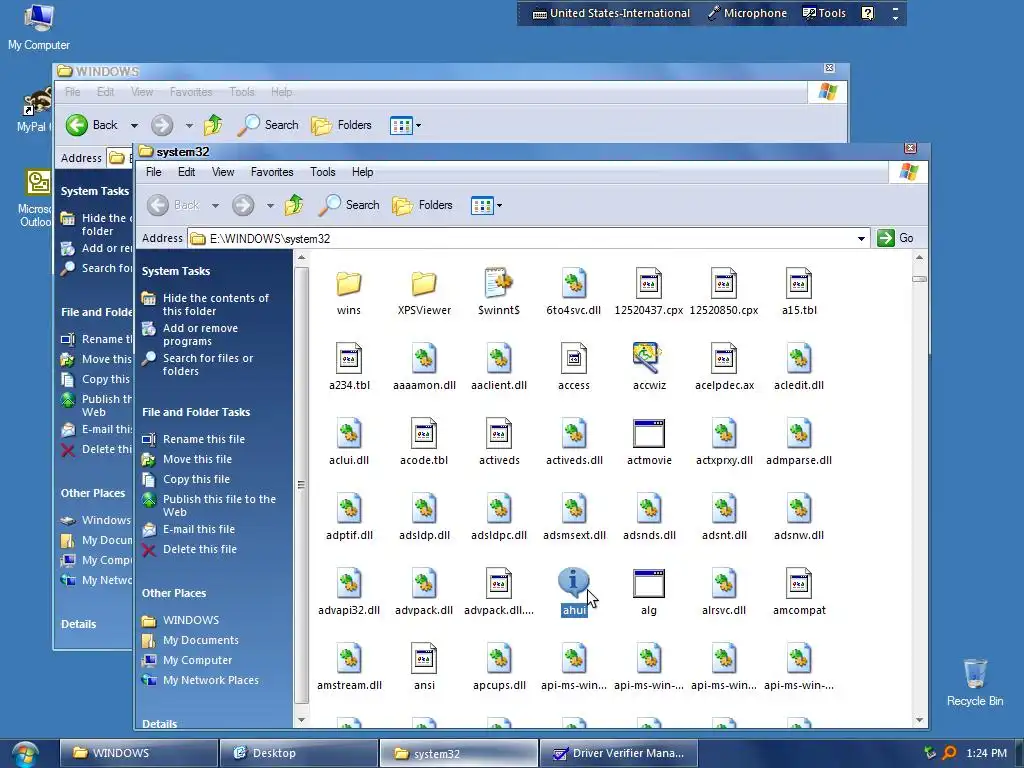Click United States-International keyboard layout
1024x768 pixels.
(x=611, y=13)
